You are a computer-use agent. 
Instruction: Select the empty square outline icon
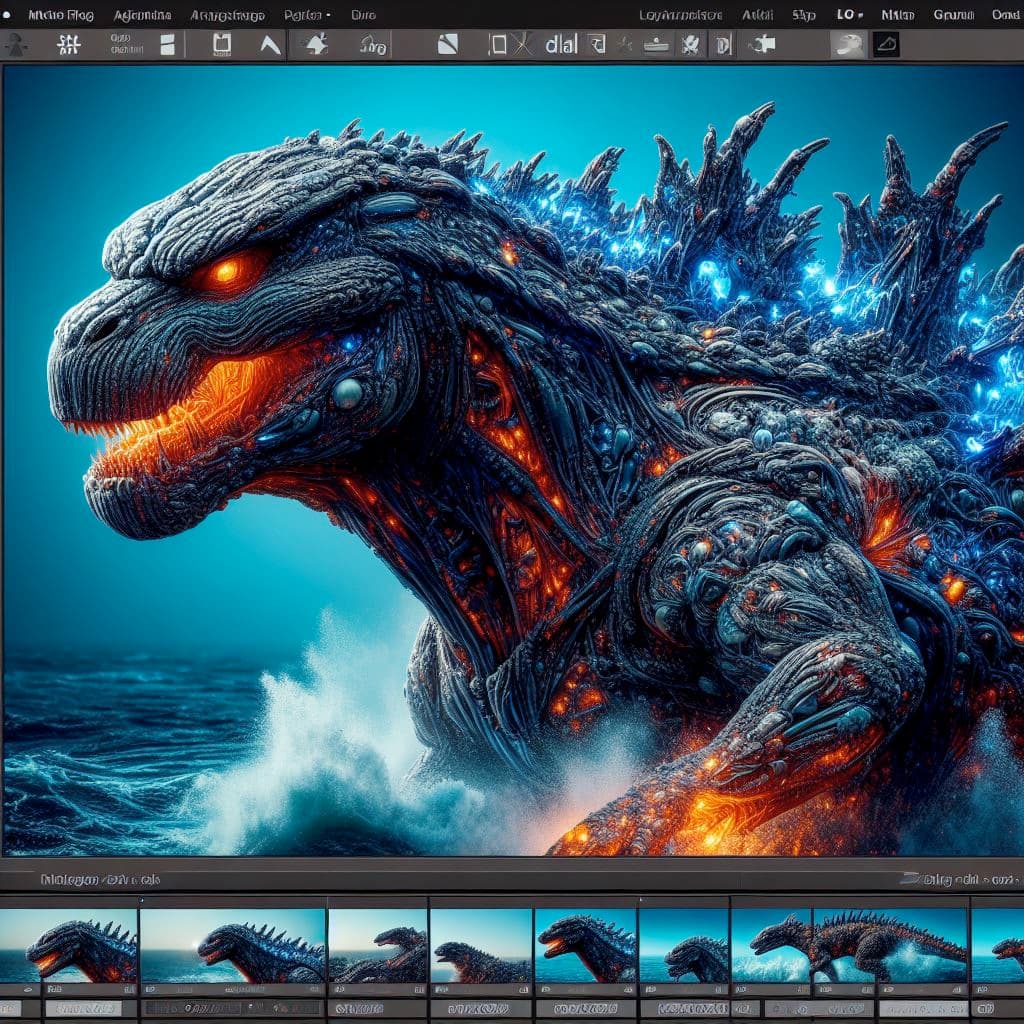[x=498, y=44]
